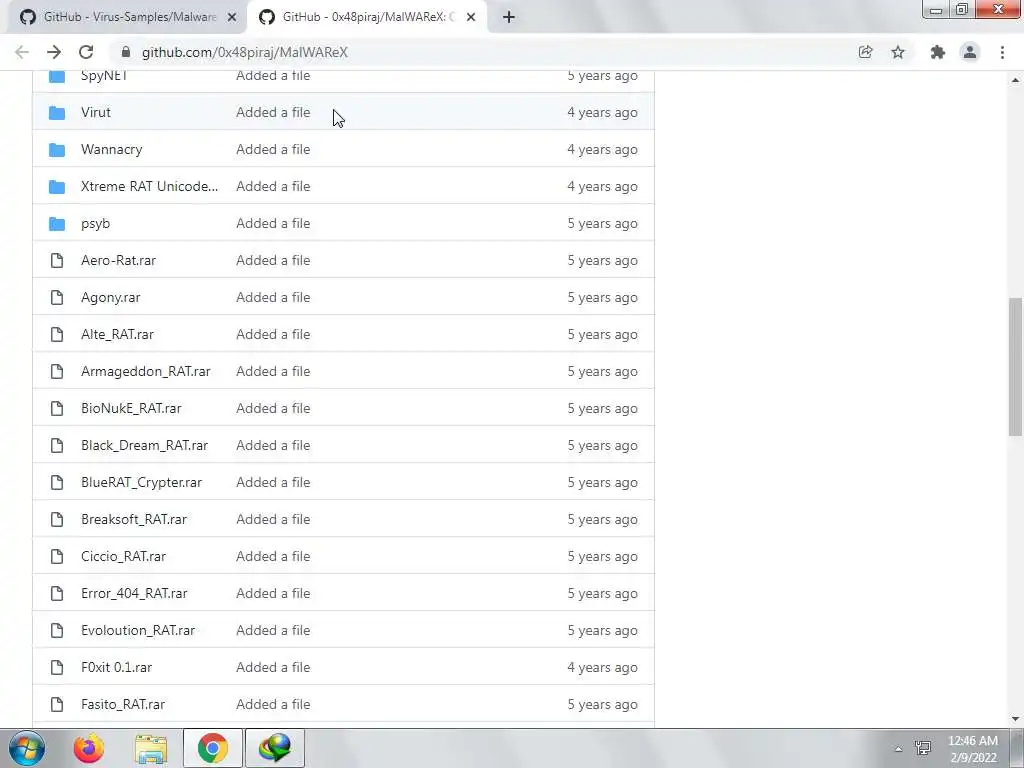Bookmark this page with the star icon

(898, 52)
